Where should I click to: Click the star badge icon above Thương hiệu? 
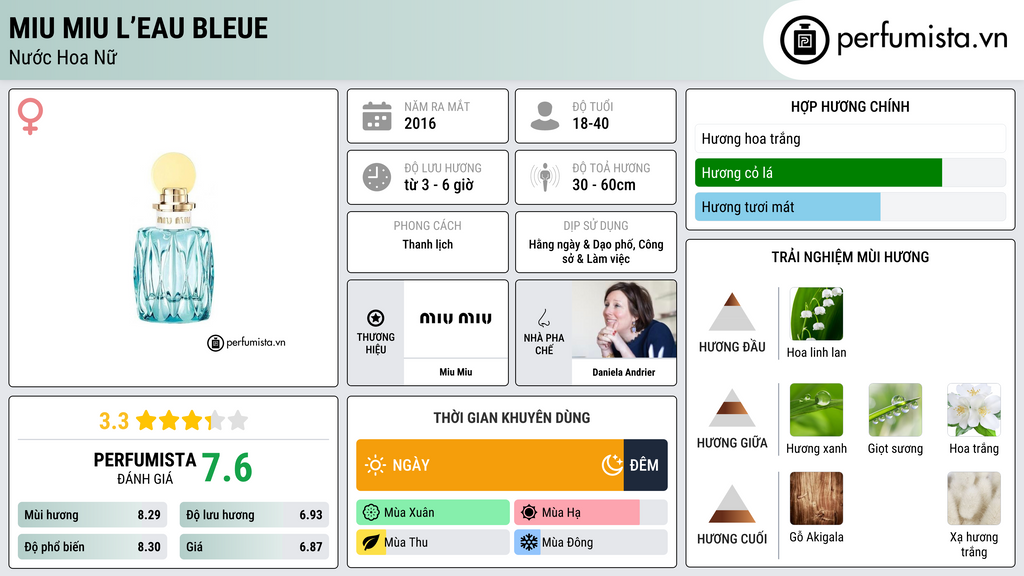(376, 318)
